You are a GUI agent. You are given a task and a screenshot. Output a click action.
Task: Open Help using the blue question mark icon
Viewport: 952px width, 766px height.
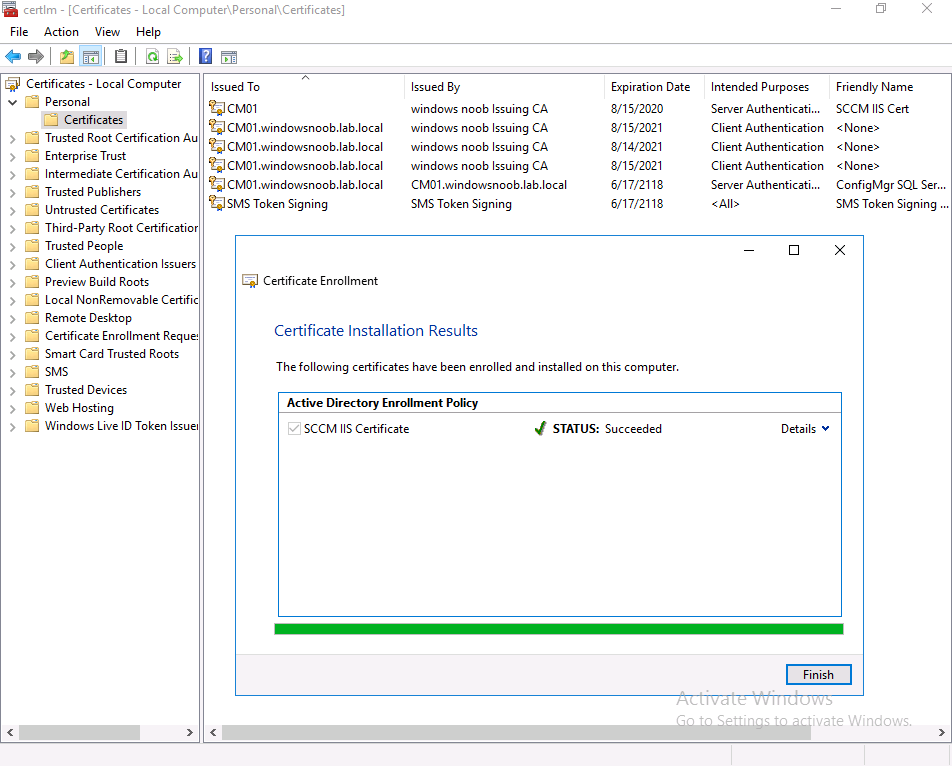point(206,56)
